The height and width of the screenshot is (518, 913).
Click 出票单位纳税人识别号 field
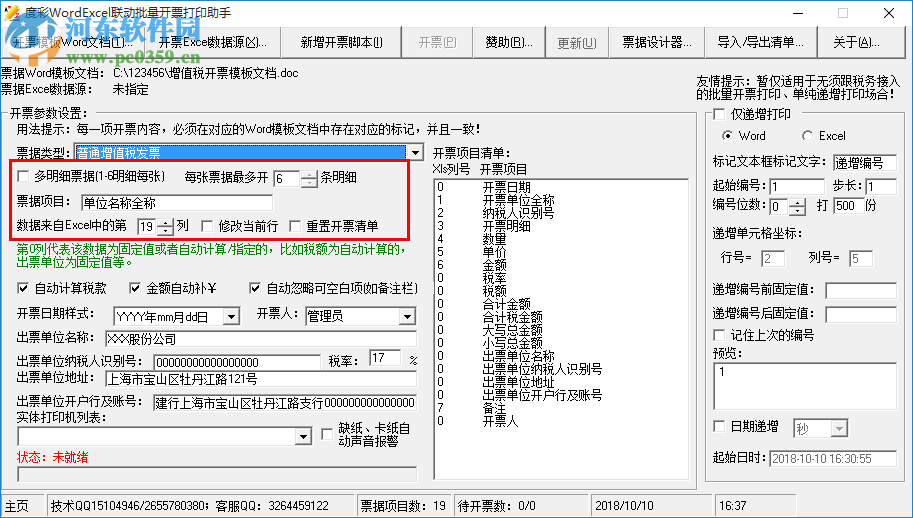click(x=237, y=362)
